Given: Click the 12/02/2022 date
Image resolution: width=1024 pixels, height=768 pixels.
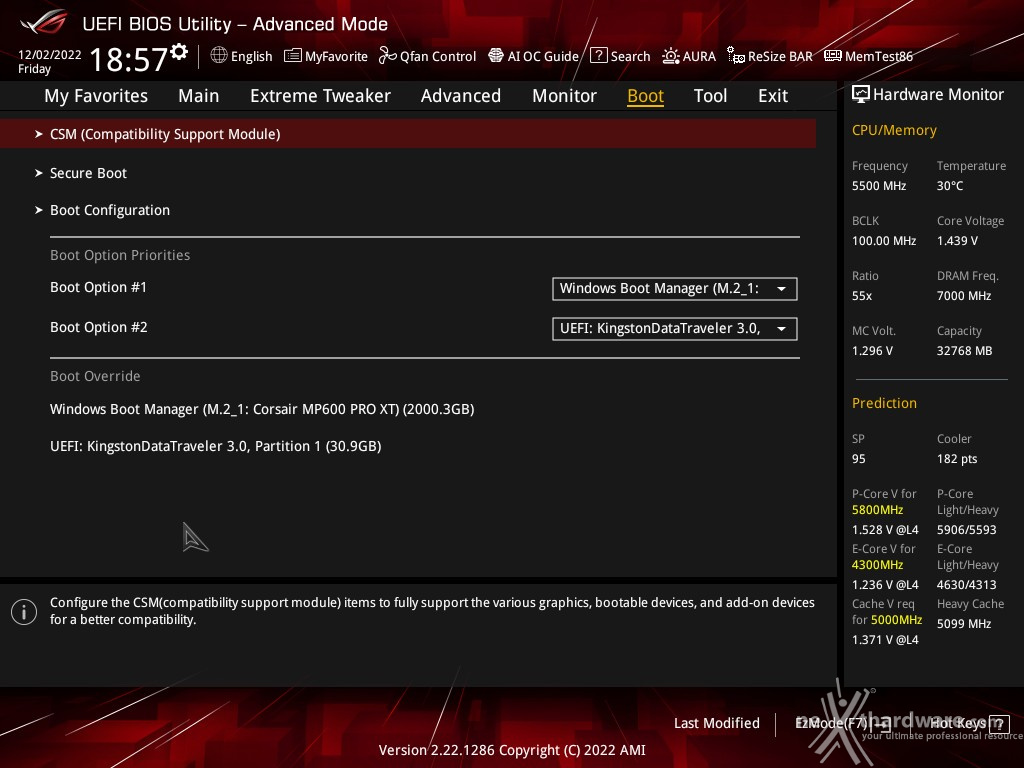Looking at the screenshot, I should coord(50,55).
